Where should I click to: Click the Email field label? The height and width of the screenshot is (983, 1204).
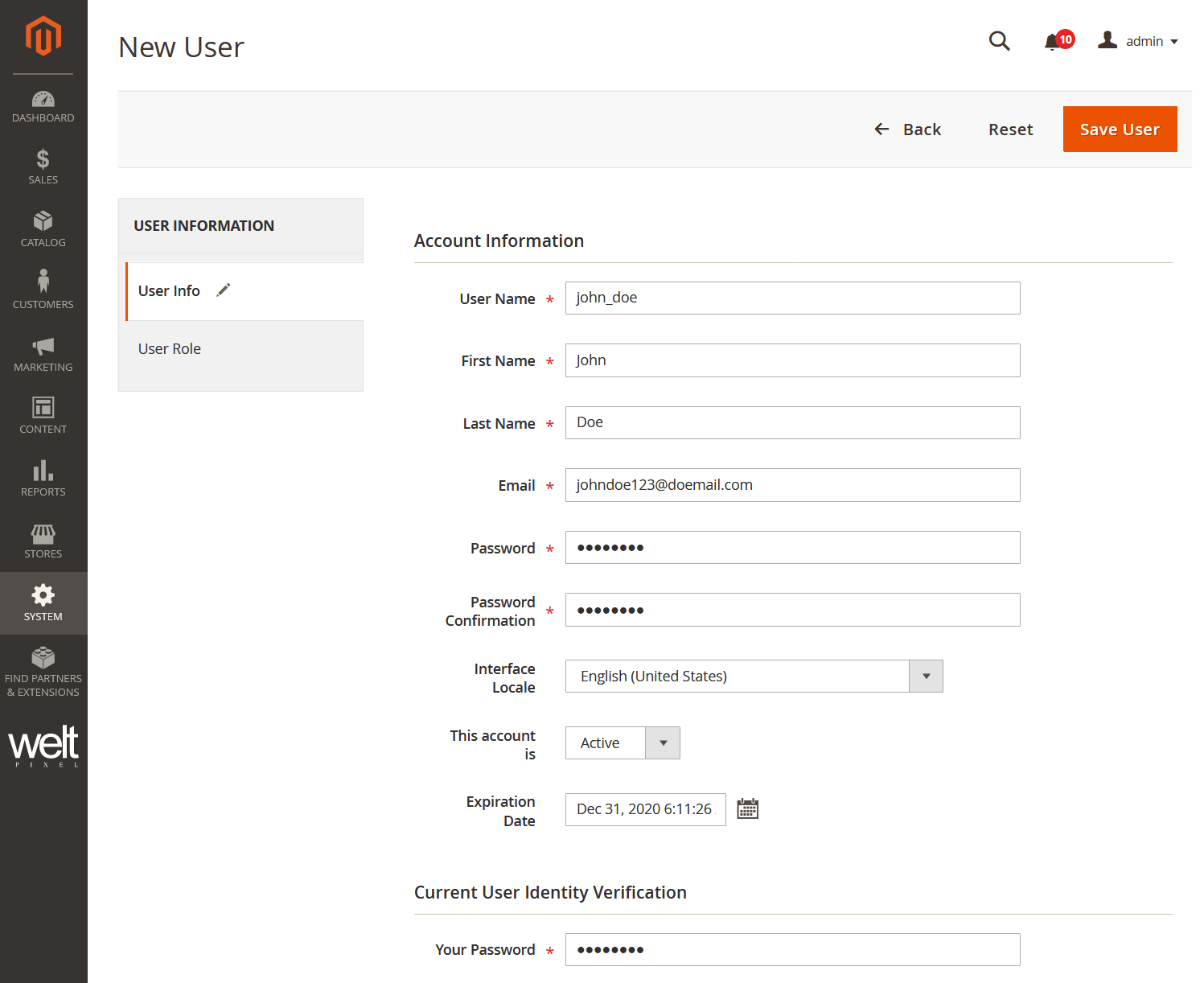click(516, 486)
